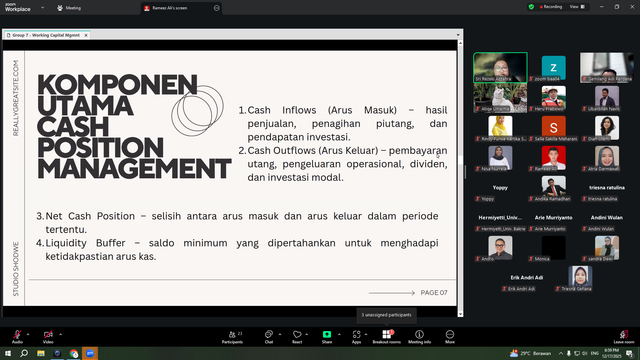
Task: Open the React heart menu
Action: 297,337
